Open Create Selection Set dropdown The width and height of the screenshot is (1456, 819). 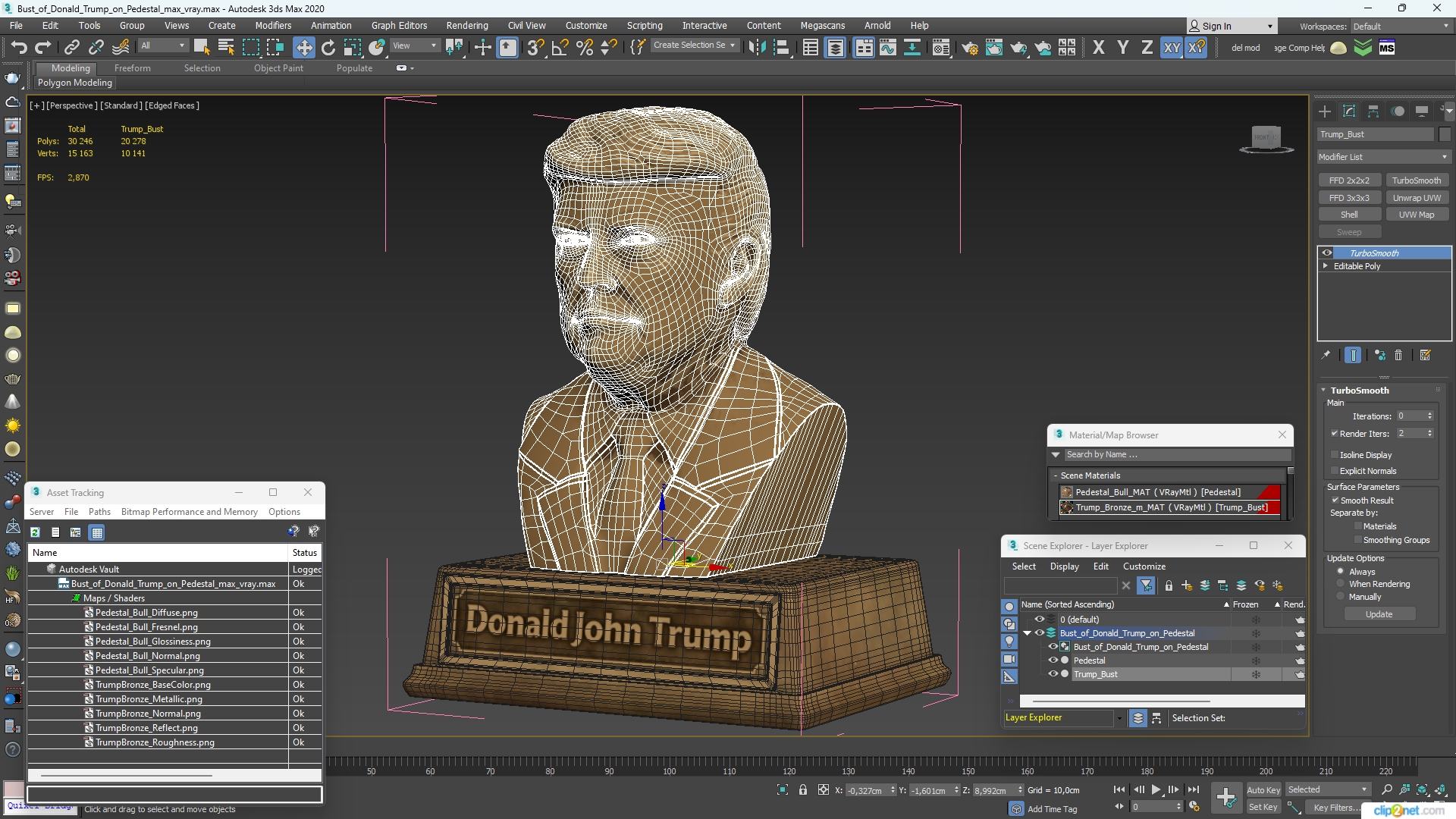pos(695,45)
